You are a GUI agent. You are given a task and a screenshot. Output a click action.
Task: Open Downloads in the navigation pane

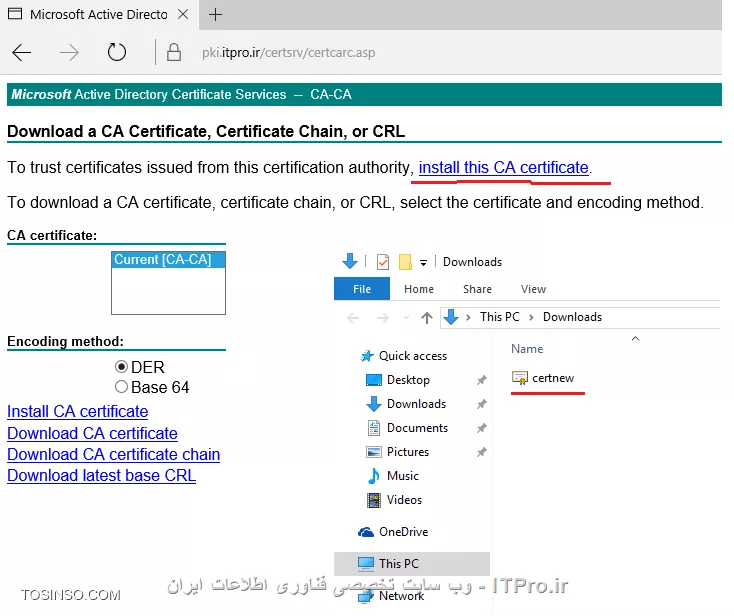(x=416, y=403)
